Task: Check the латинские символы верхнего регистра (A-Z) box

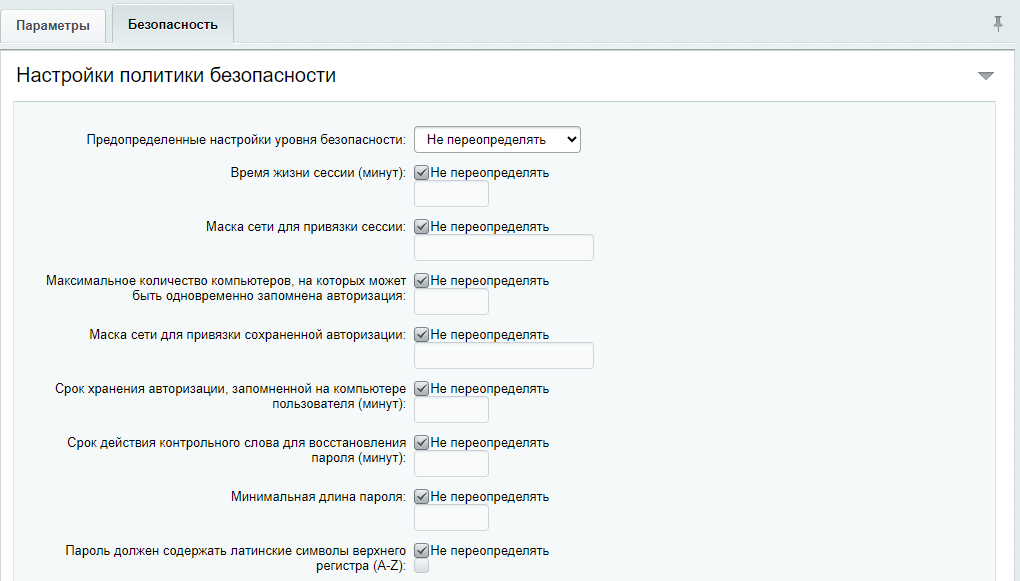Action: [422, 566]
